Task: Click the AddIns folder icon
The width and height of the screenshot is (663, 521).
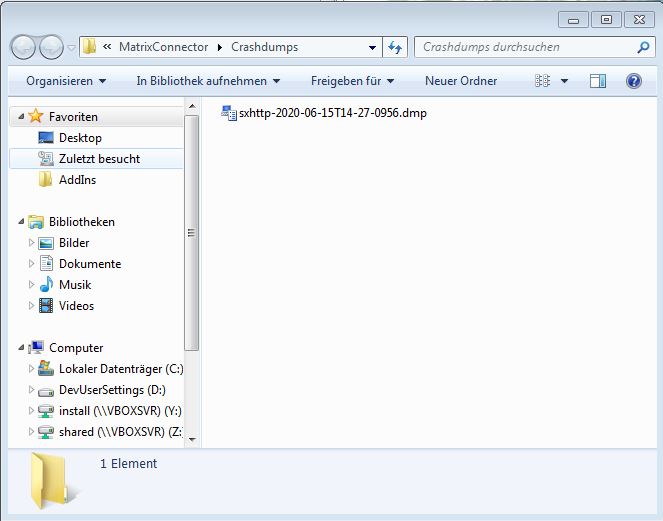Action: click(45, 179)
